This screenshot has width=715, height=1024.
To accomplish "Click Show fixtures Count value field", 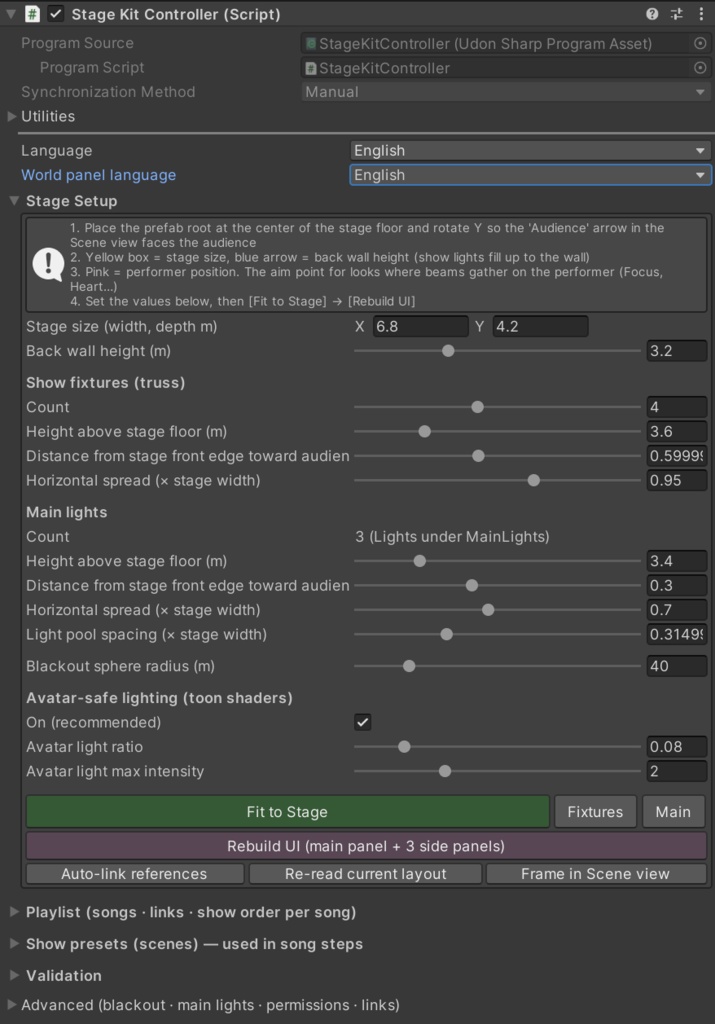I will tap(676, 407).
